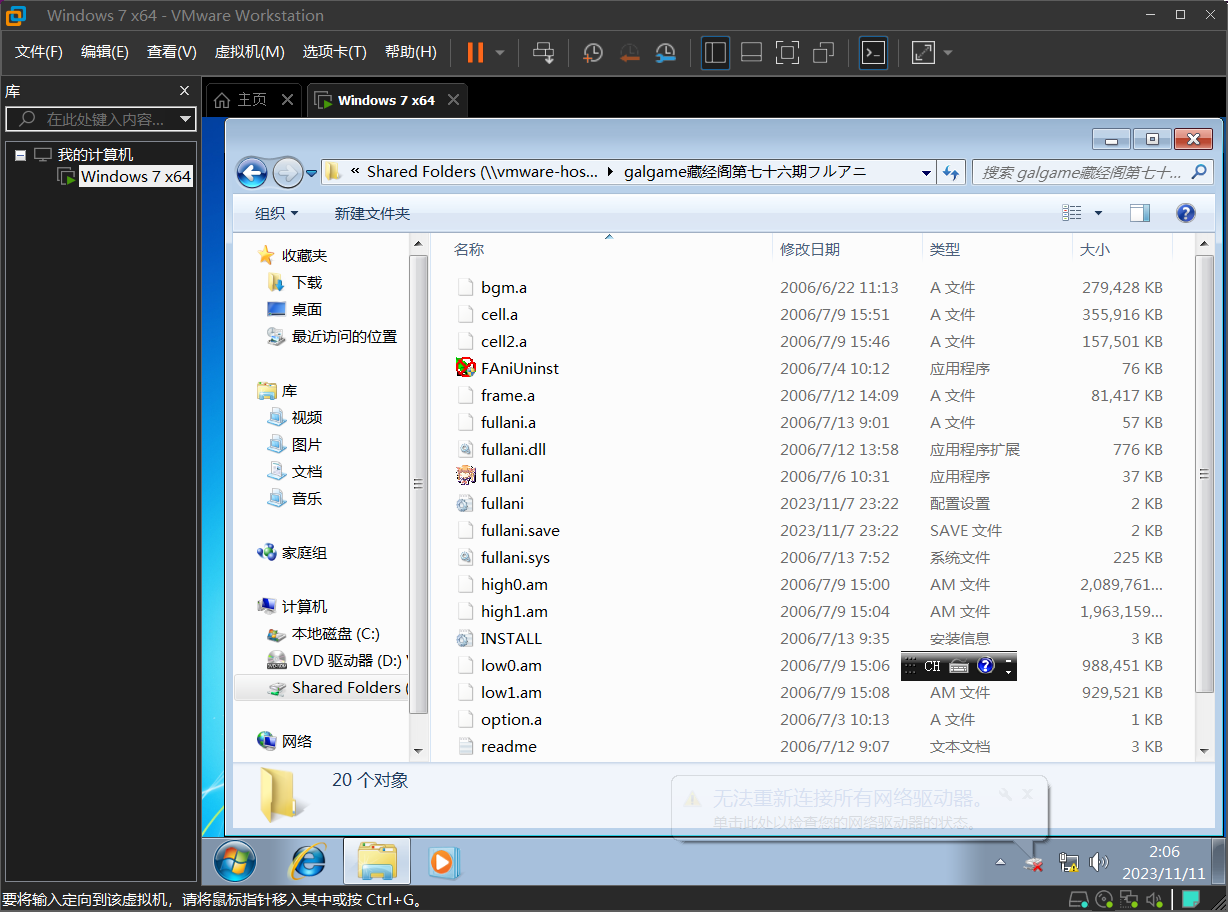Viewport: 1228px width, 912px height.
Task: Open the 帮助(H) menu
Action: tap(411, 52)
